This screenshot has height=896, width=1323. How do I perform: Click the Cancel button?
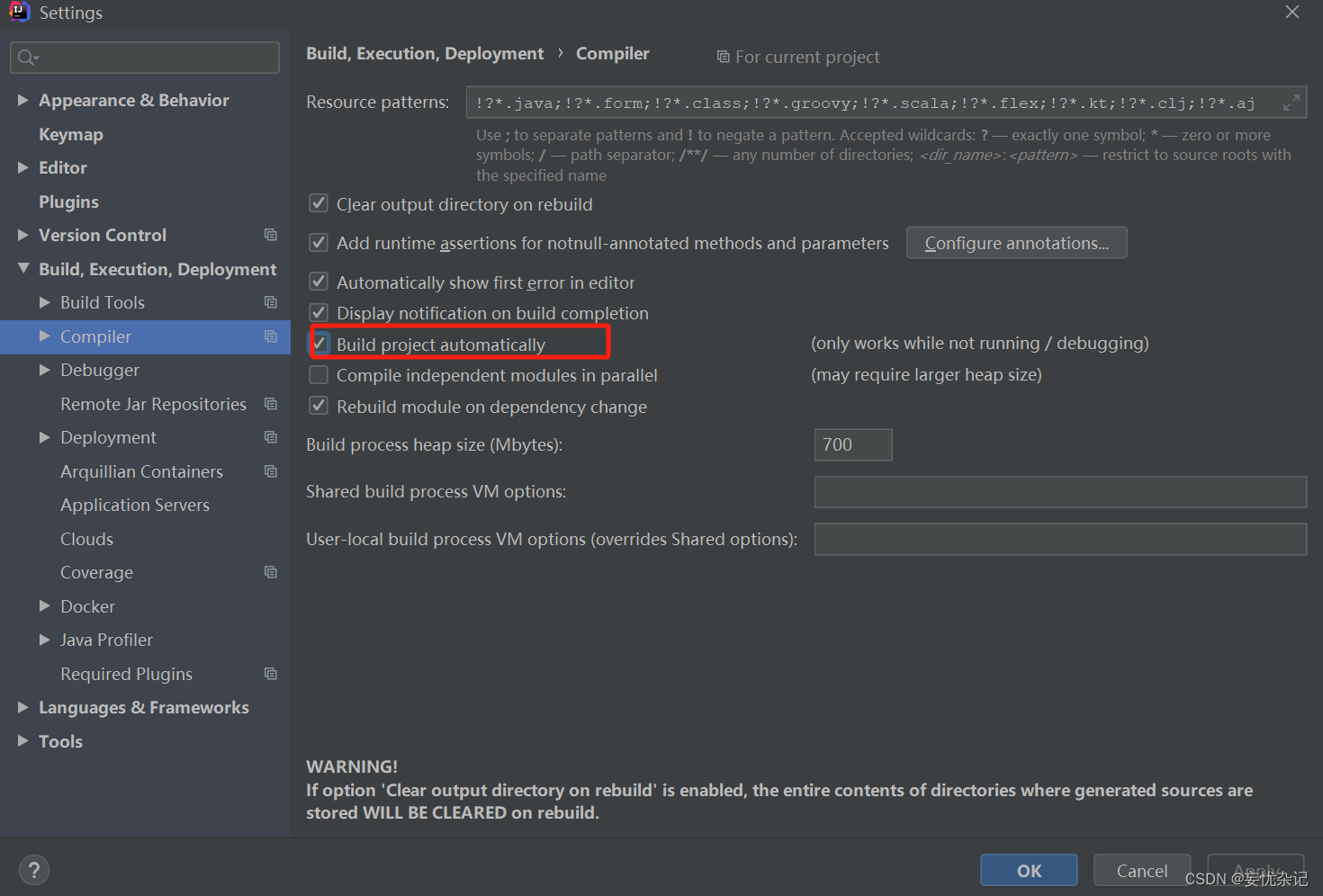pyautogui.click(x=1142, y=870)
